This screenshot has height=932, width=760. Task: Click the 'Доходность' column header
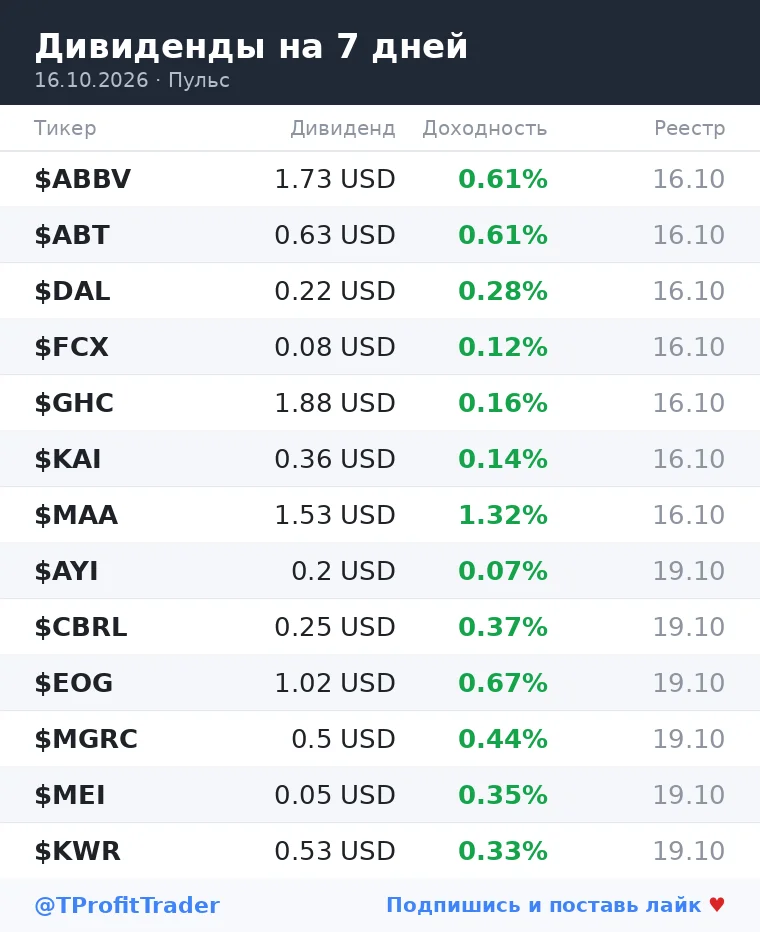485,128
